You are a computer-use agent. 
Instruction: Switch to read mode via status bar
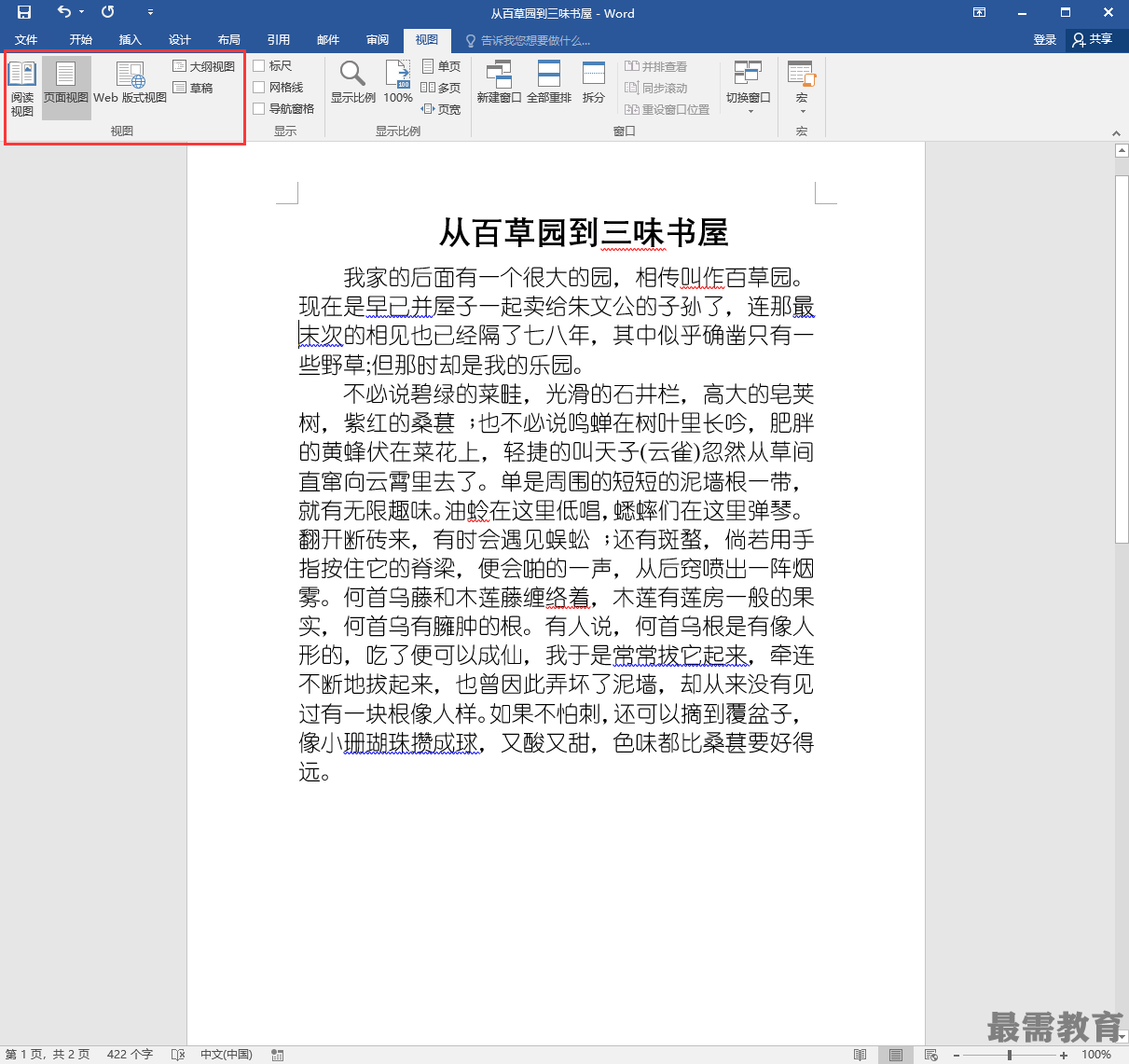click(x=860, y=1055)
